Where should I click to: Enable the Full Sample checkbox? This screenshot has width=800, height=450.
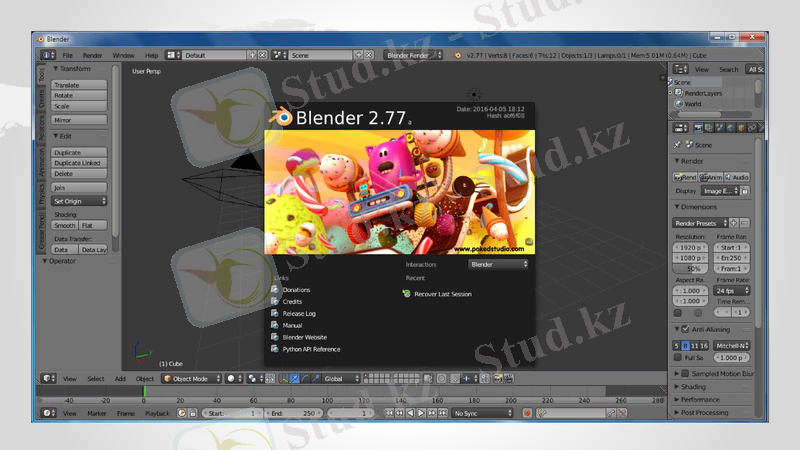pyautogui.click(x=677, y=357)
